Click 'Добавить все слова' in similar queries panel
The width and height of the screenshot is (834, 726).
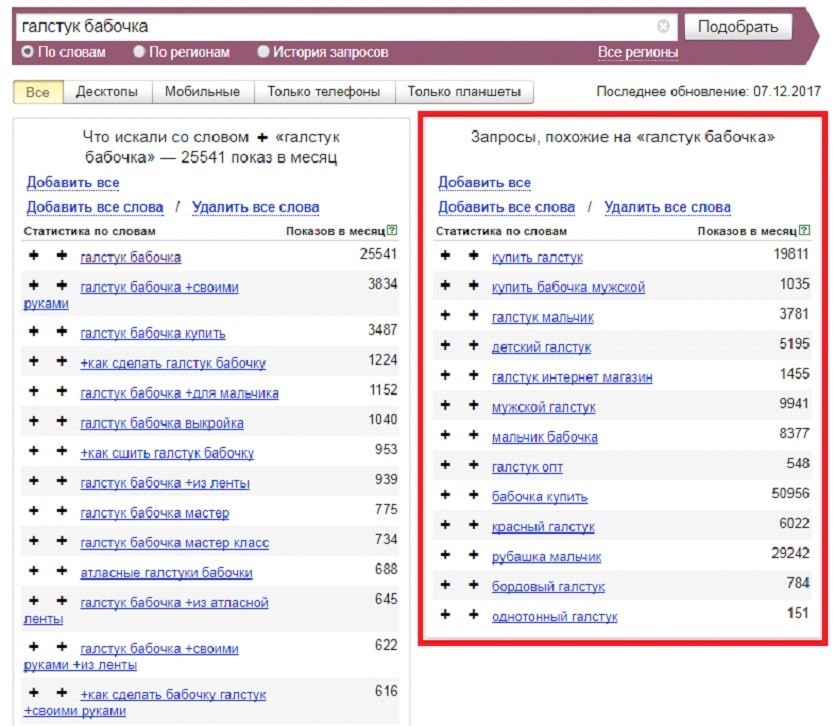pyautogui.click(x=506, y=207)
